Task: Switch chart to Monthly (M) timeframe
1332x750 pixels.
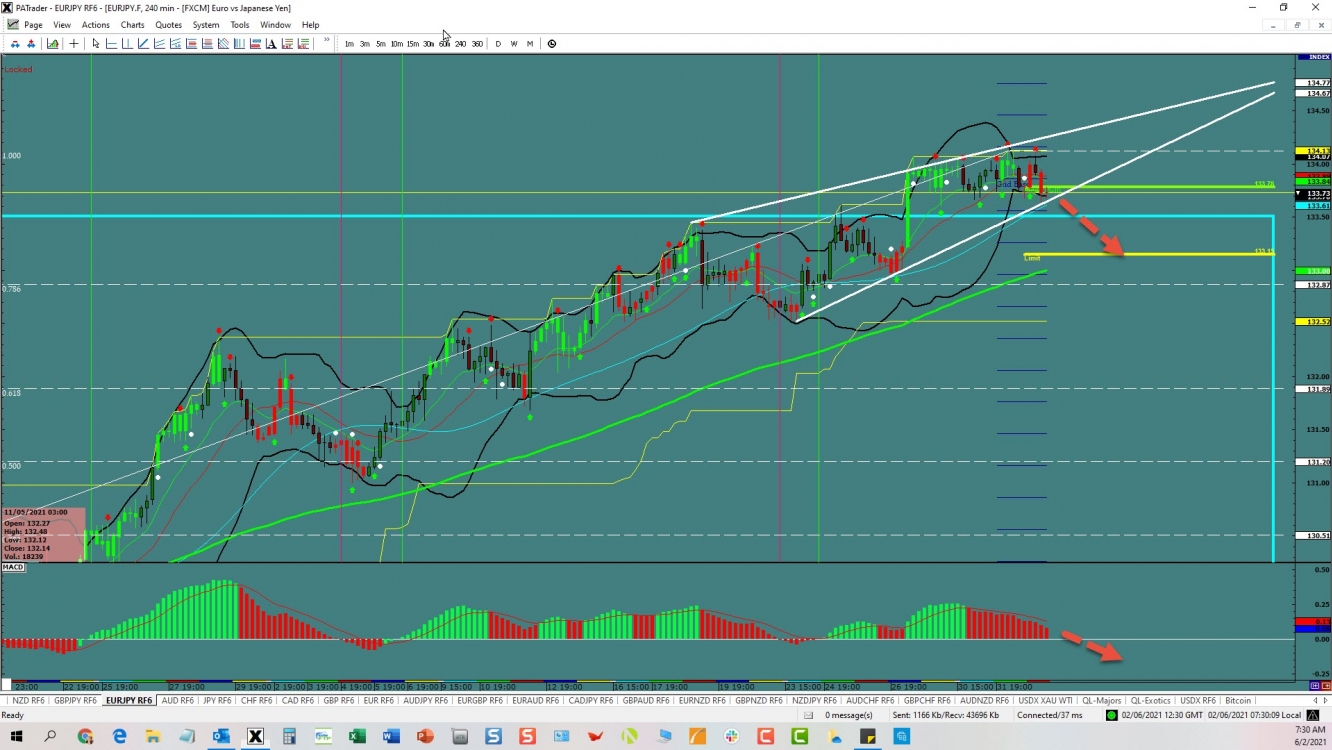Action: click(530, 44)
